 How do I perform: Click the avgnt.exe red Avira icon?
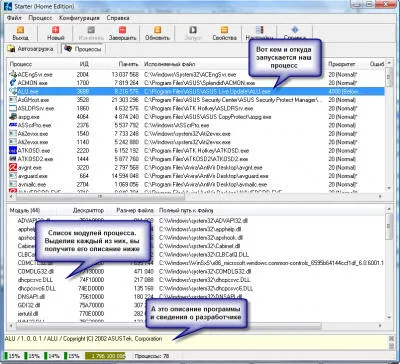pos(13,167)
